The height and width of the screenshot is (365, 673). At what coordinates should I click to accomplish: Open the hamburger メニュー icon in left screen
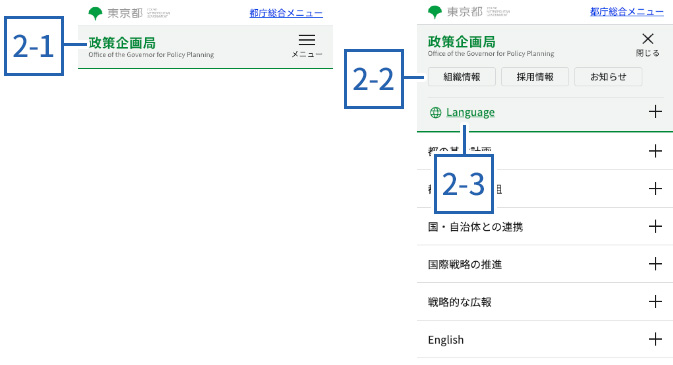click(x=307, y=46)
